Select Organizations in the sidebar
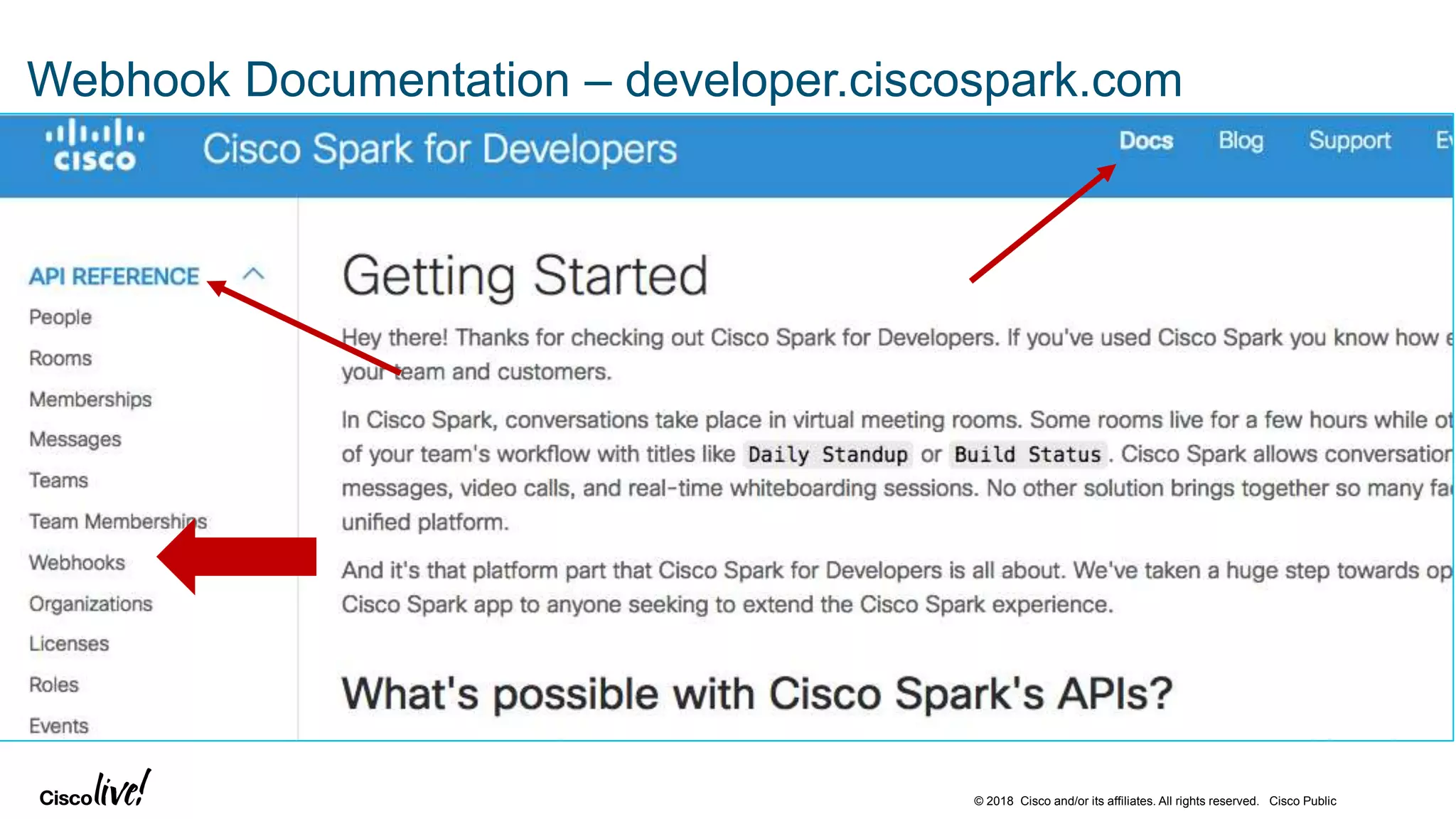The image size is (1456, 819). (x=90, y=604)
